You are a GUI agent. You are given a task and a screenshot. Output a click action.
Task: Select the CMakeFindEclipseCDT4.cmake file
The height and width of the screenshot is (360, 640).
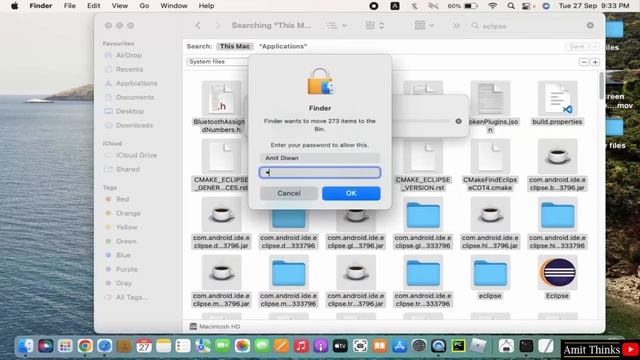point(490,157)
